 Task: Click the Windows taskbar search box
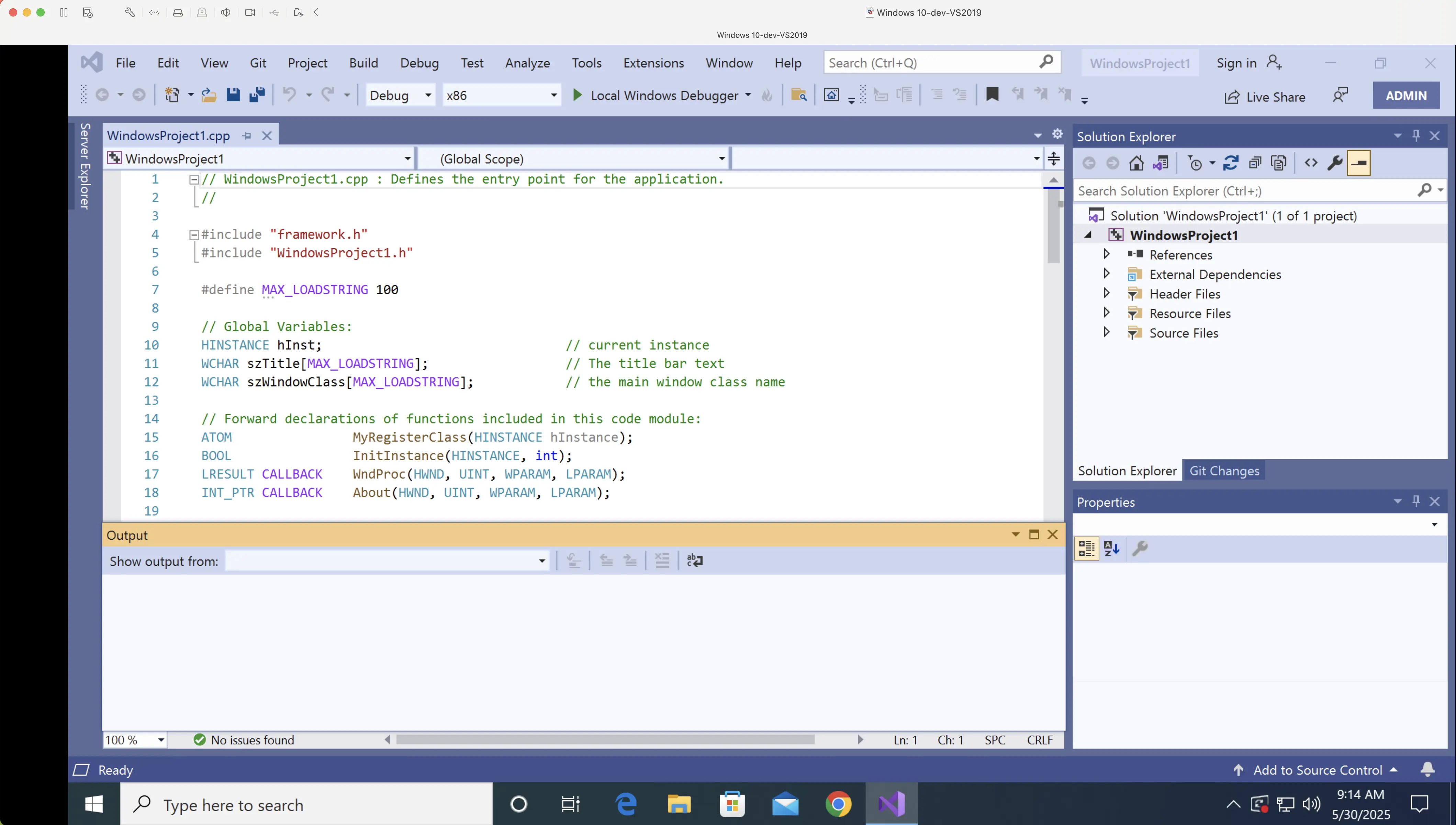click(306, 804)
